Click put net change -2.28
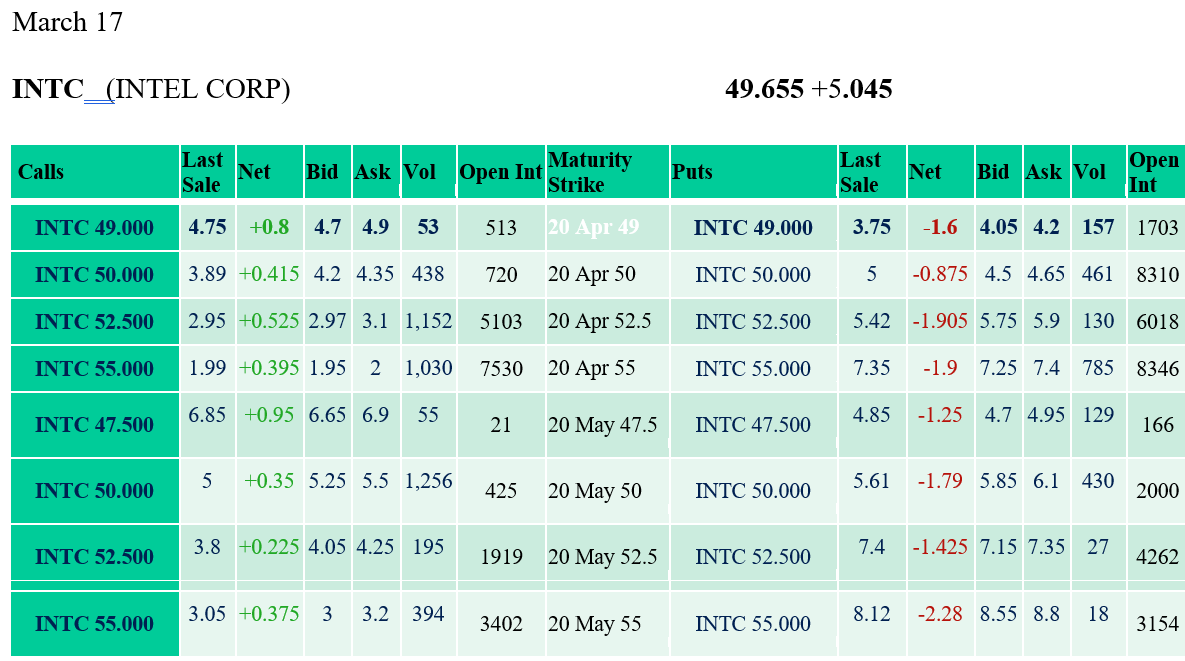This screenshot has width=1185, height=661. tap(940, 613)
